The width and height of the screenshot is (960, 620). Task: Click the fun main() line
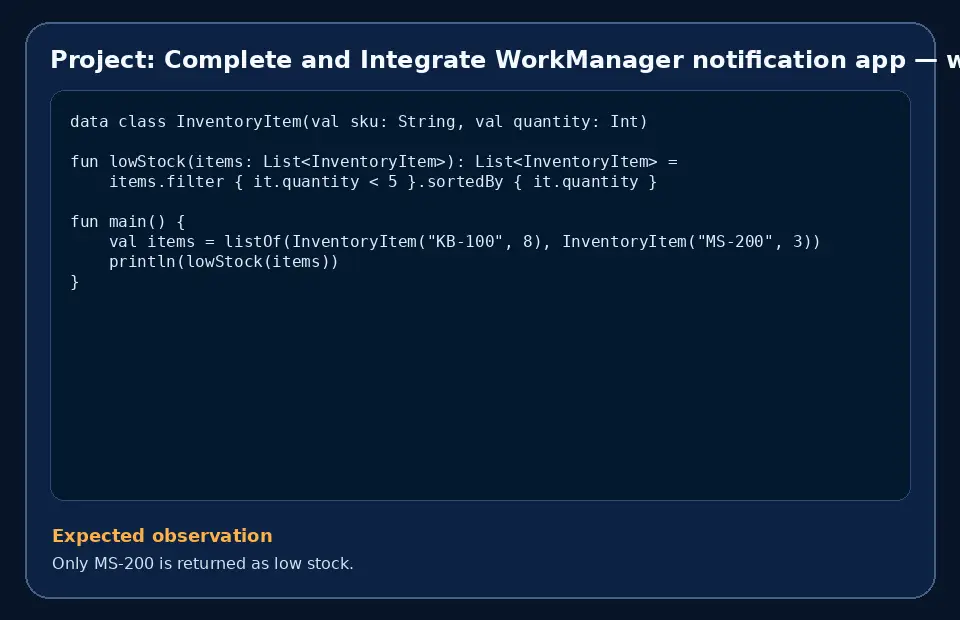click(x=127, y=222)
